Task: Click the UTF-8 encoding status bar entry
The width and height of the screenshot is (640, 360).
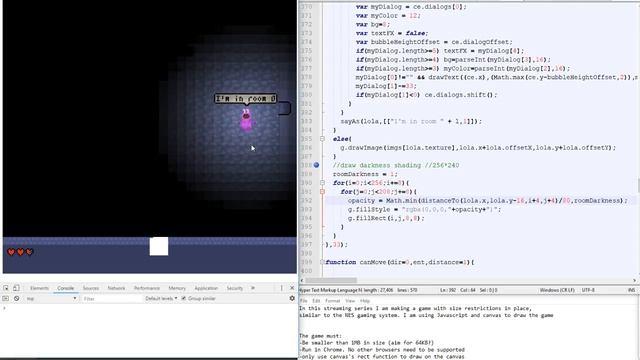Action: [x=588, y=290]
